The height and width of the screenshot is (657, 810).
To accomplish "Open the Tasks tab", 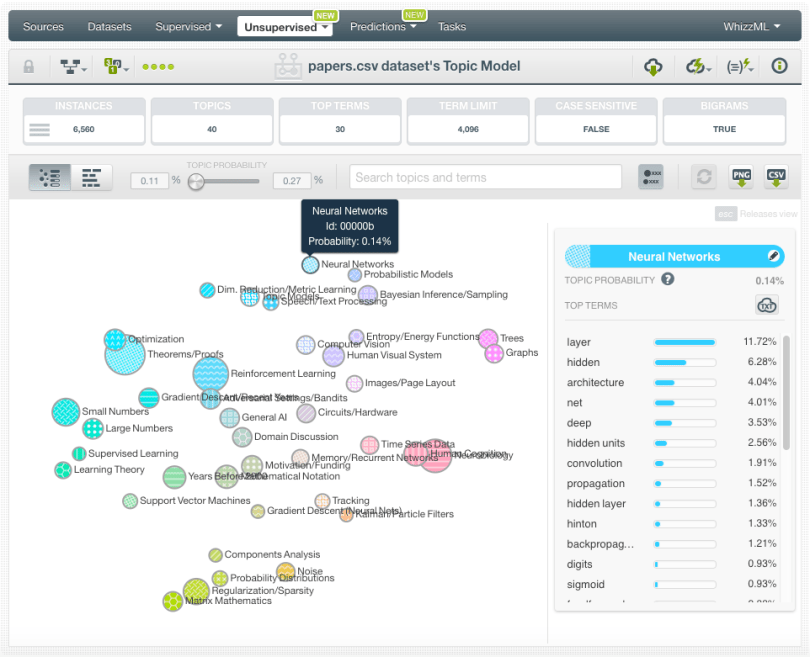I will pos(452,27).
